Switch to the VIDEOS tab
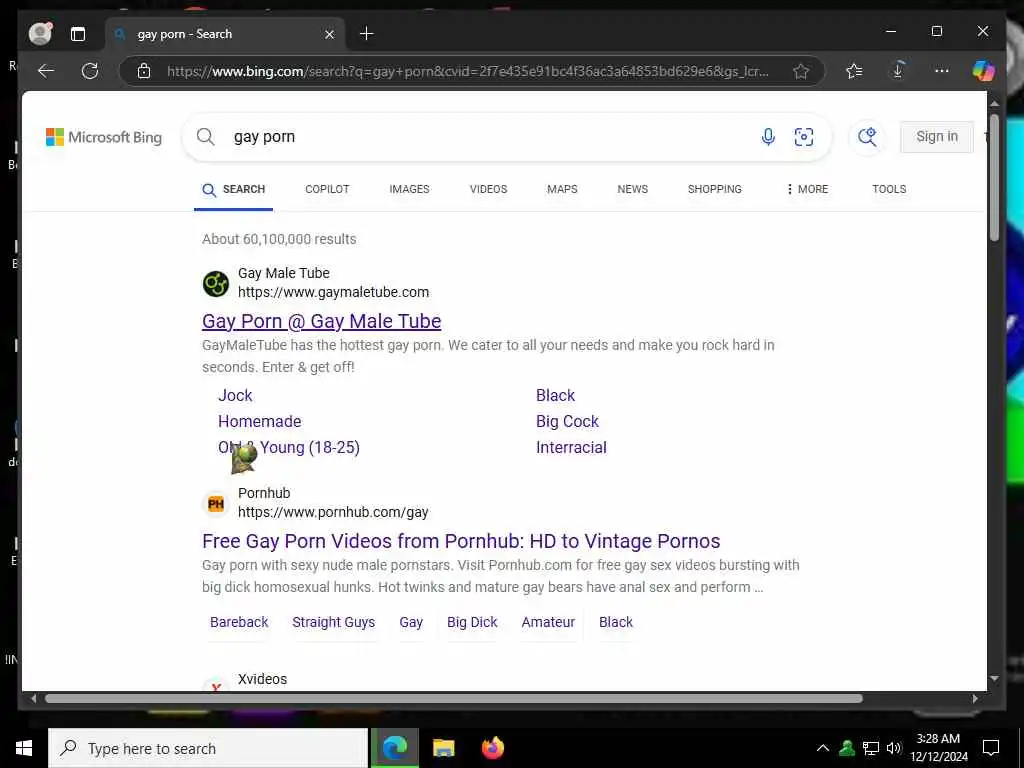Screen dimensions: 1024x768 point(488,189)
